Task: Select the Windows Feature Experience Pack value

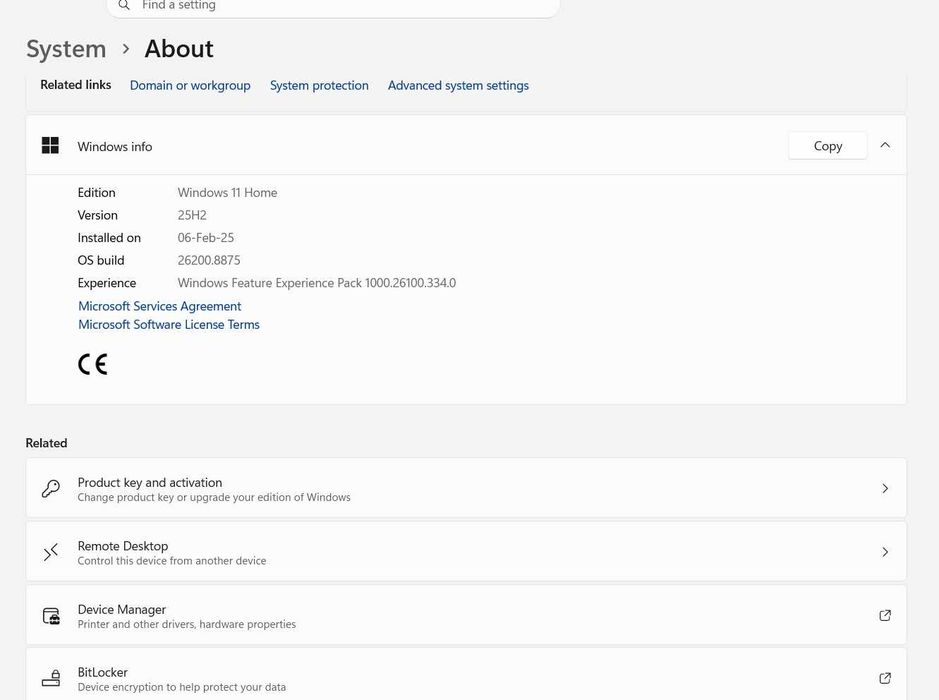Action: coord(317,283)
